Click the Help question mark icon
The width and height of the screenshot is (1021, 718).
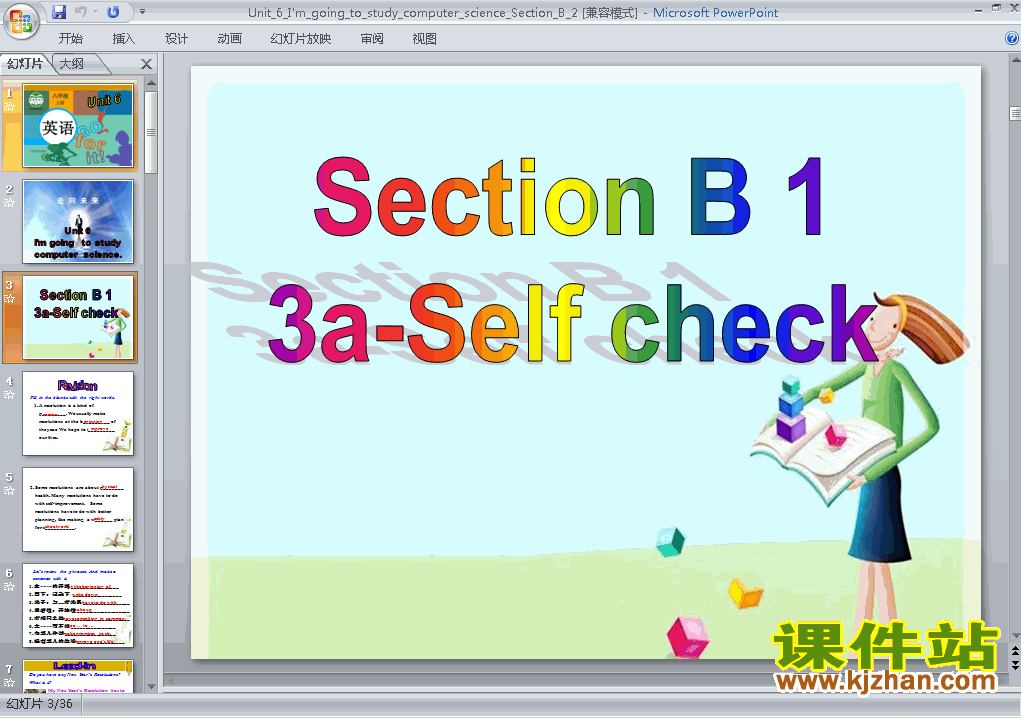1012,38
